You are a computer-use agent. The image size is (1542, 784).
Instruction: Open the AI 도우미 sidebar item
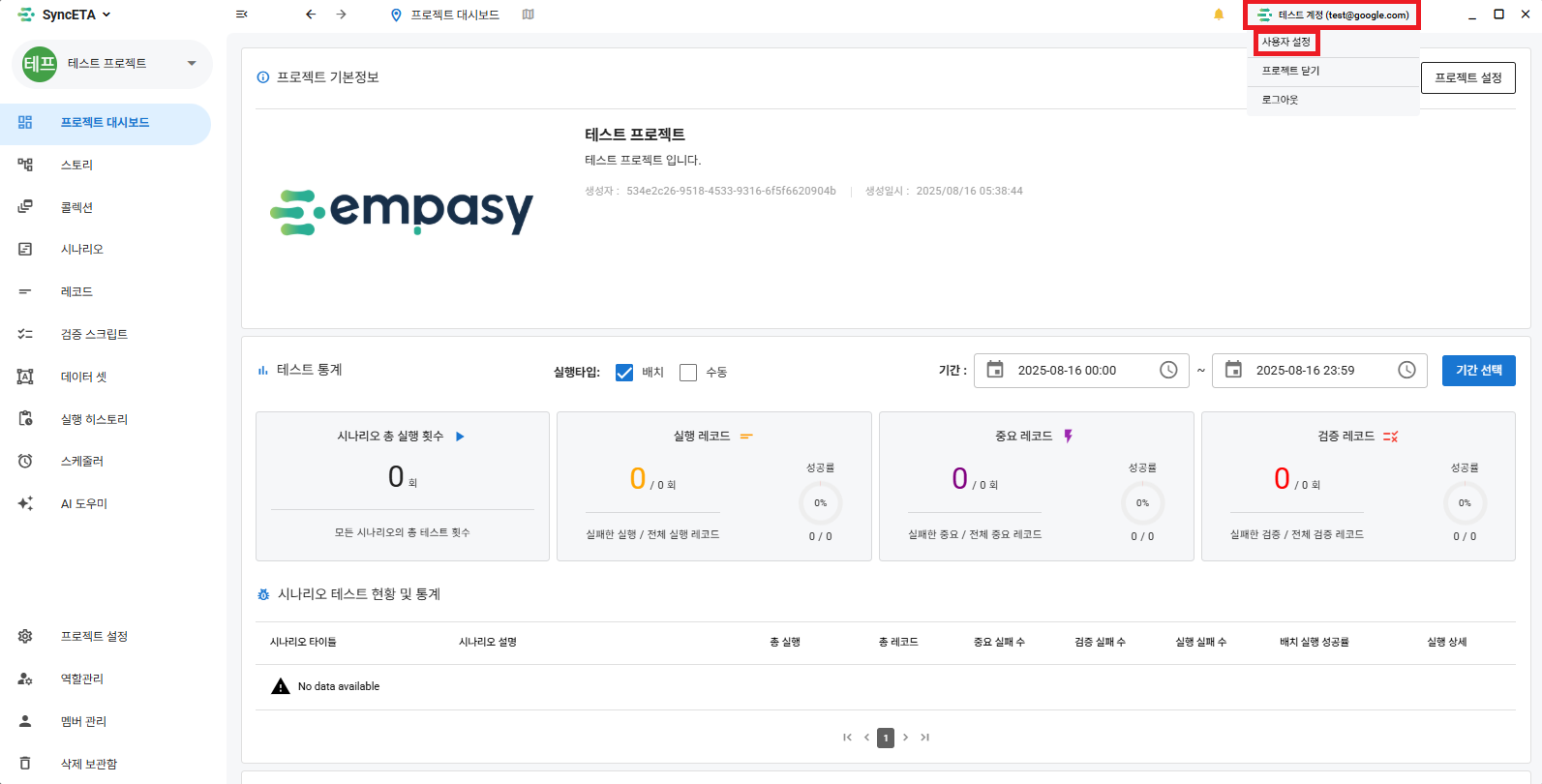(x=84, y=503)
